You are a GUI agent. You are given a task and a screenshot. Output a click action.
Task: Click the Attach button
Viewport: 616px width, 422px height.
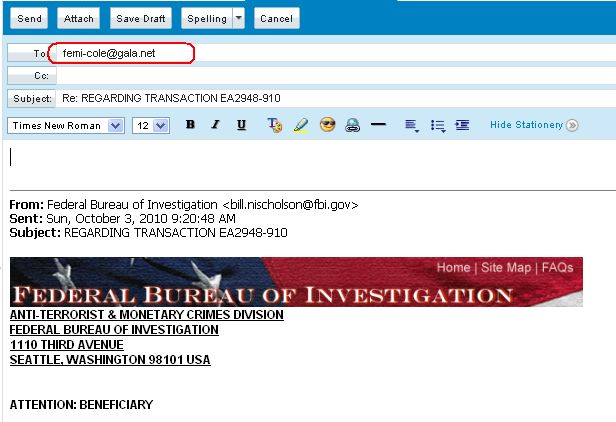click(79, 18)
